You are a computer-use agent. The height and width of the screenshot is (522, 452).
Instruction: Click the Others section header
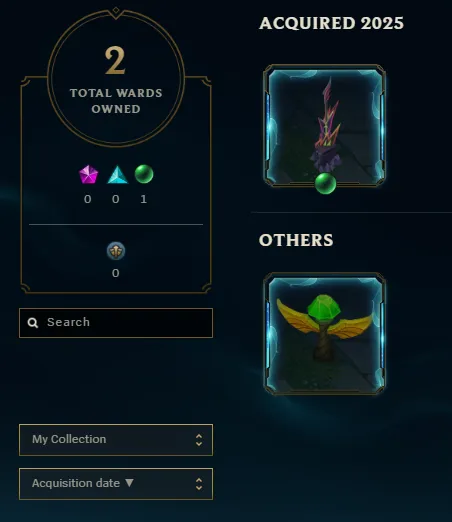coord(296,240)
